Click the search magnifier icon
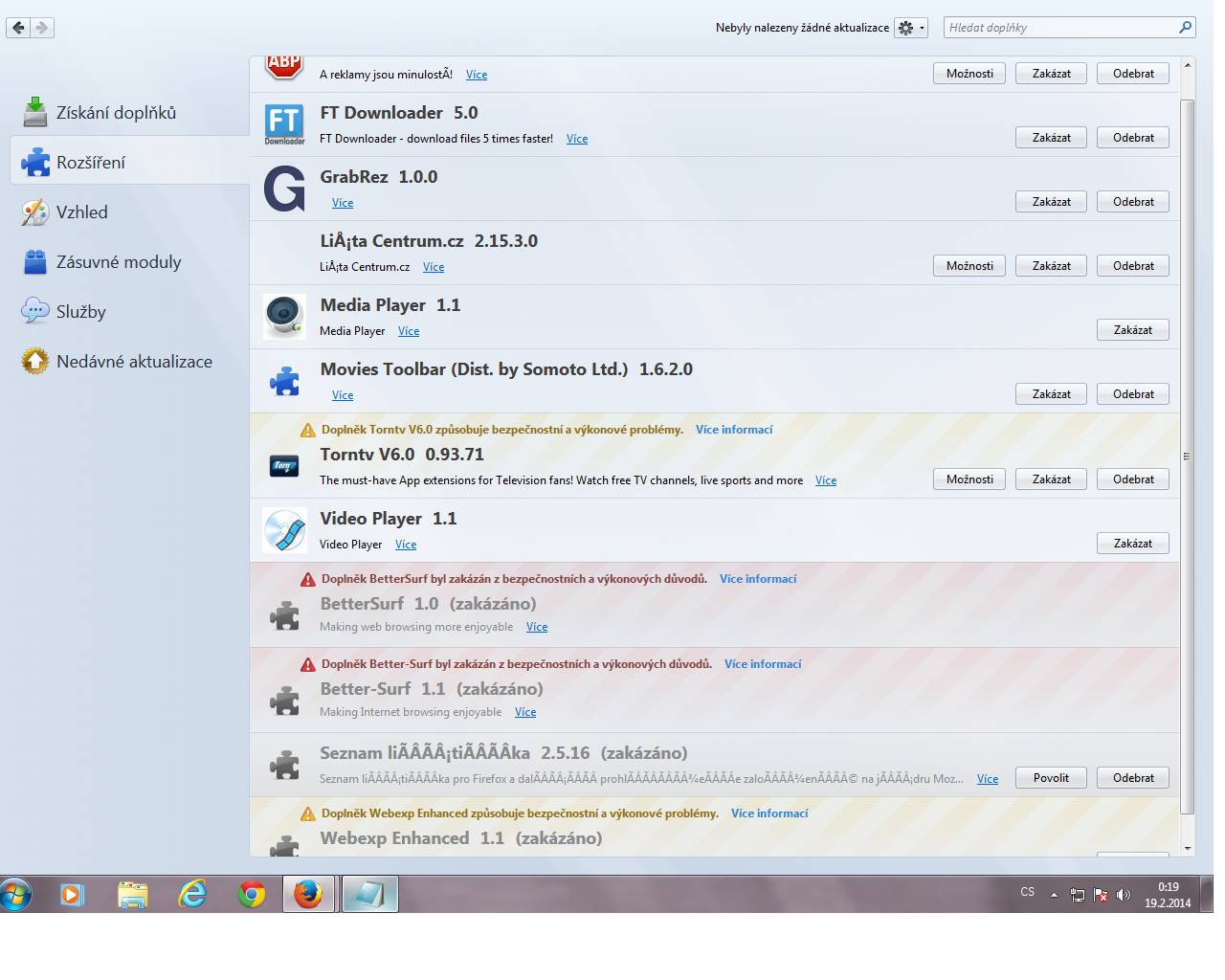This screenshot has height=980, width=1225. pyautogui.click(x=1186, y=27)
